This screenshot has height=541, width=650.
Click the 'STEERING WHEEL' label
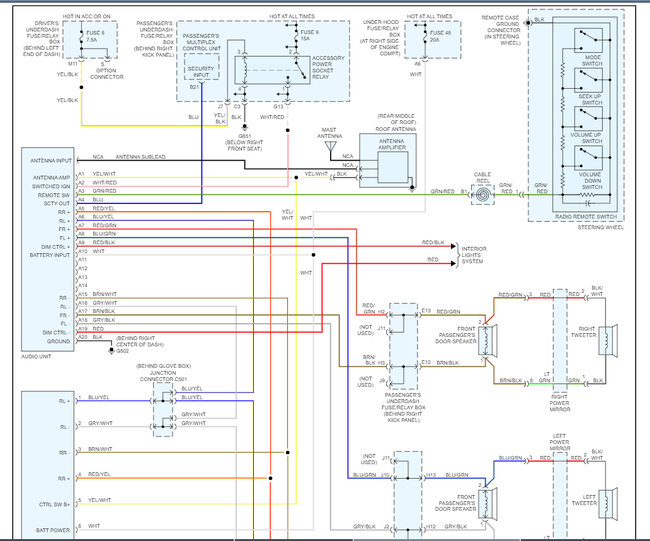point(600,227)
